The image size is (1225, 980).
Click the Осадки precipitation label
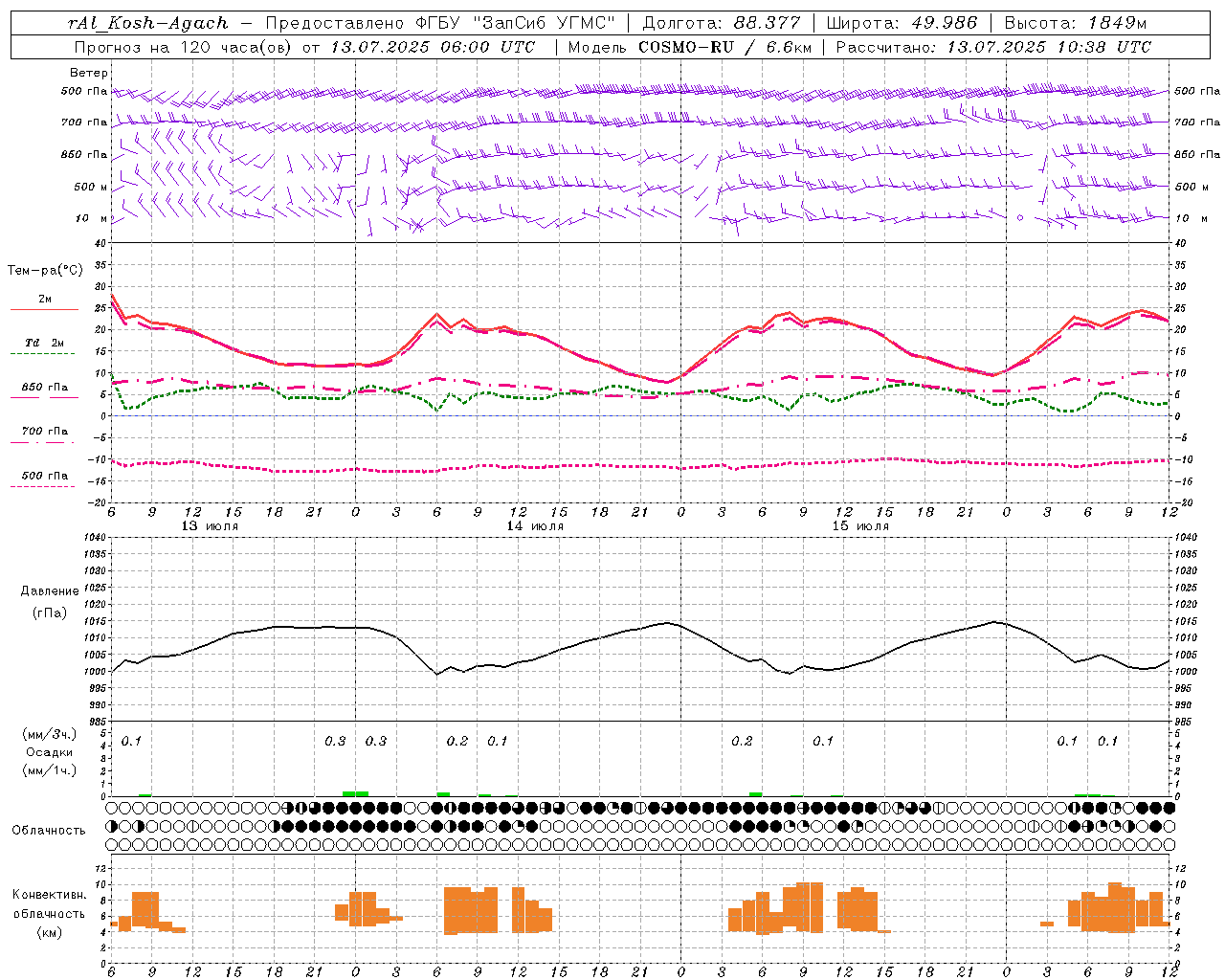[x=49, y=752]
